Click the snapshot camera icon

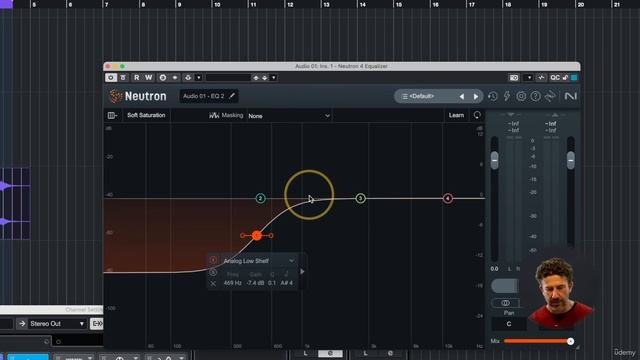(x=514, y=78)
